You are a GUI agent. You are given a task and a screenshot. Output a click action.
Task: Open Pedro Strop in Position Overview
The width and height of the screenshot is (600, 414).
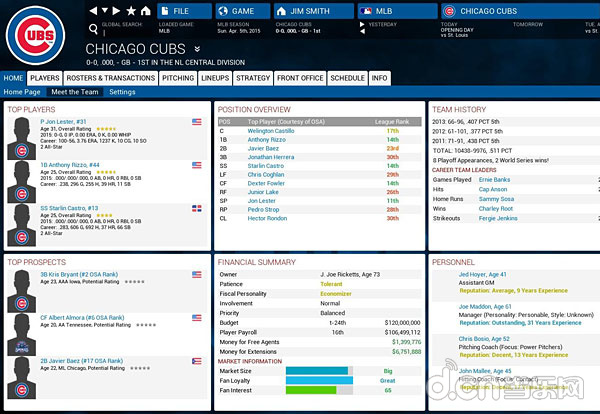tap(263, 210)
